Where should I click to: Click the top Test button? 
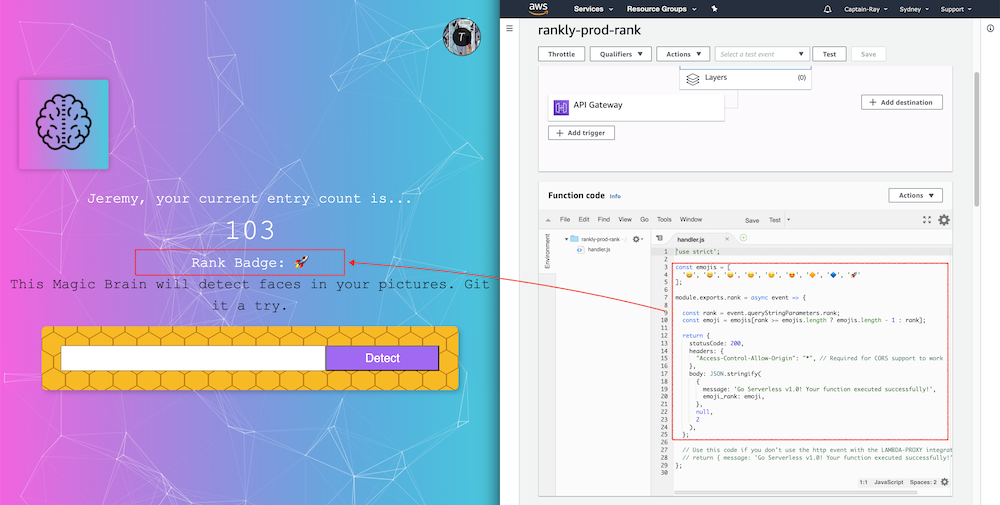(829, 54)
